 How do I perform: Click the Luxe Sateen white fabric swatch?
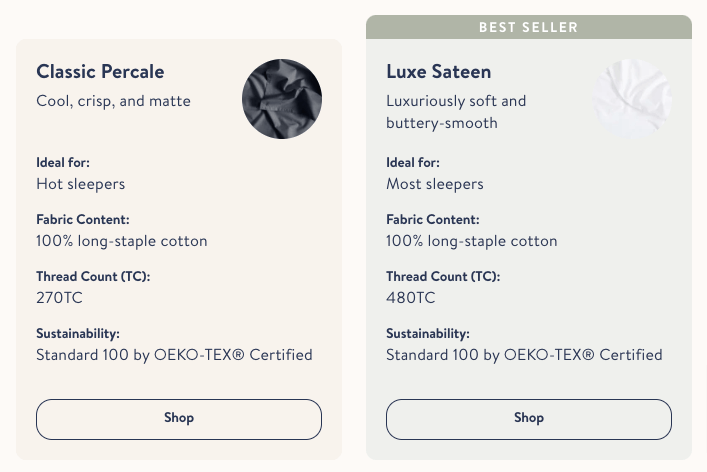point(631,99)
